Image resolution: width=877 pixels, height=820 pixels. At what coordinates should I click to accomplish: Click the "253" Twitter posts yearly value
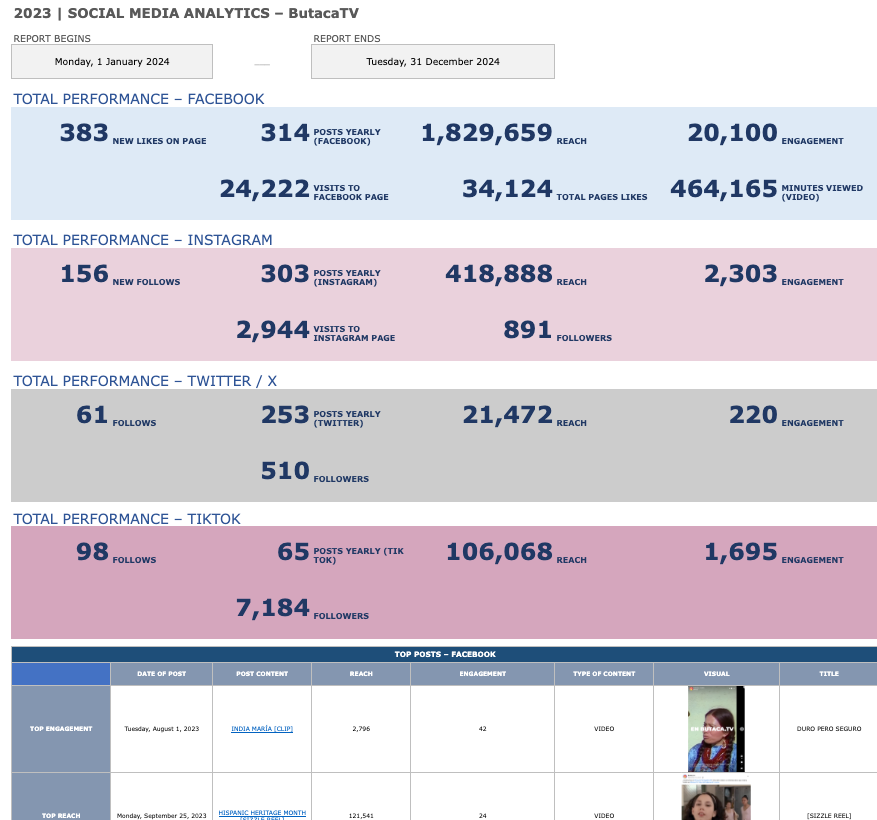285,415
